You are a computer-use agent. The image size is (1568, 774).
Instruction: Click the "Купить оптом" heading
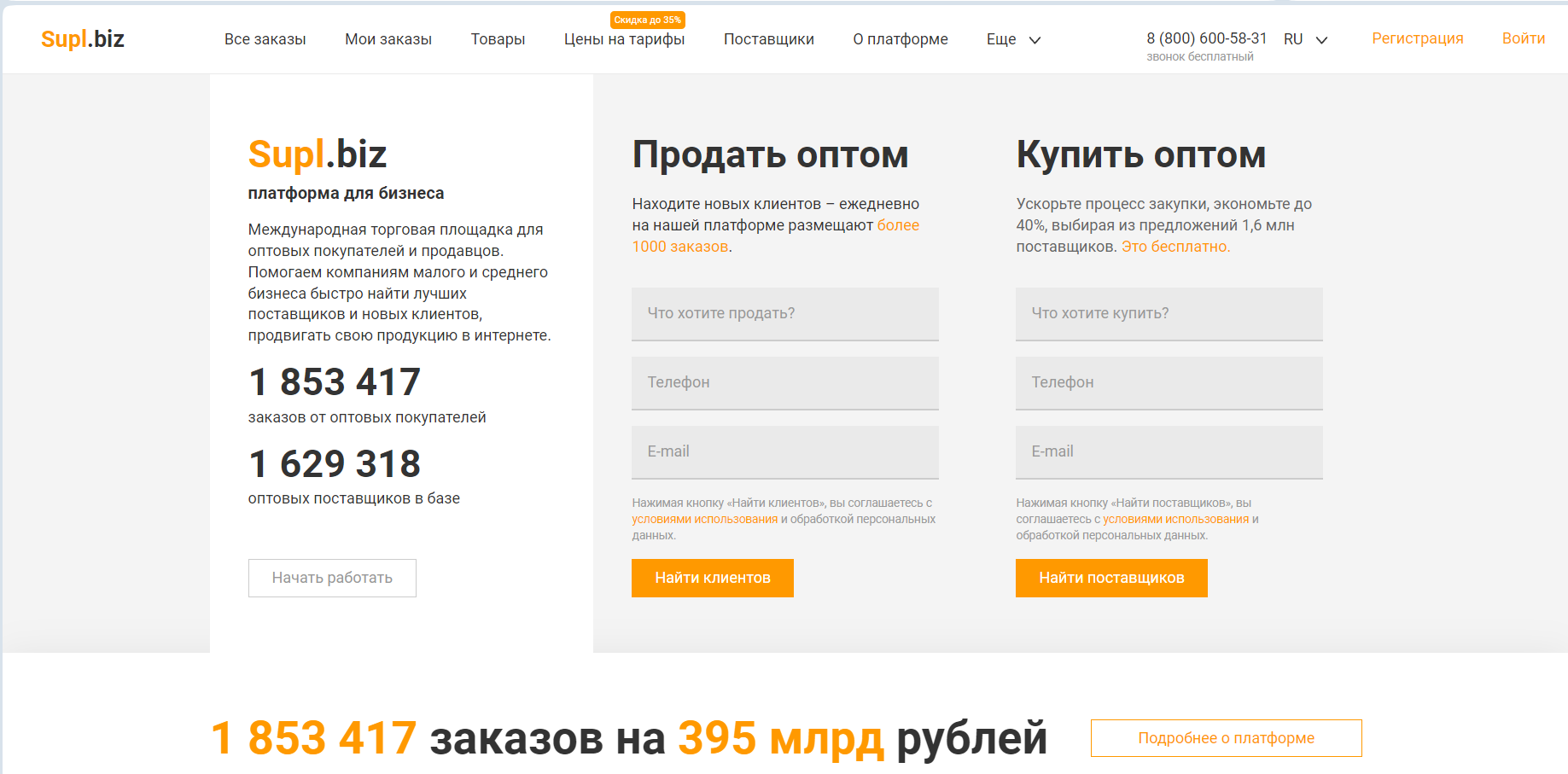point(1140,155)
